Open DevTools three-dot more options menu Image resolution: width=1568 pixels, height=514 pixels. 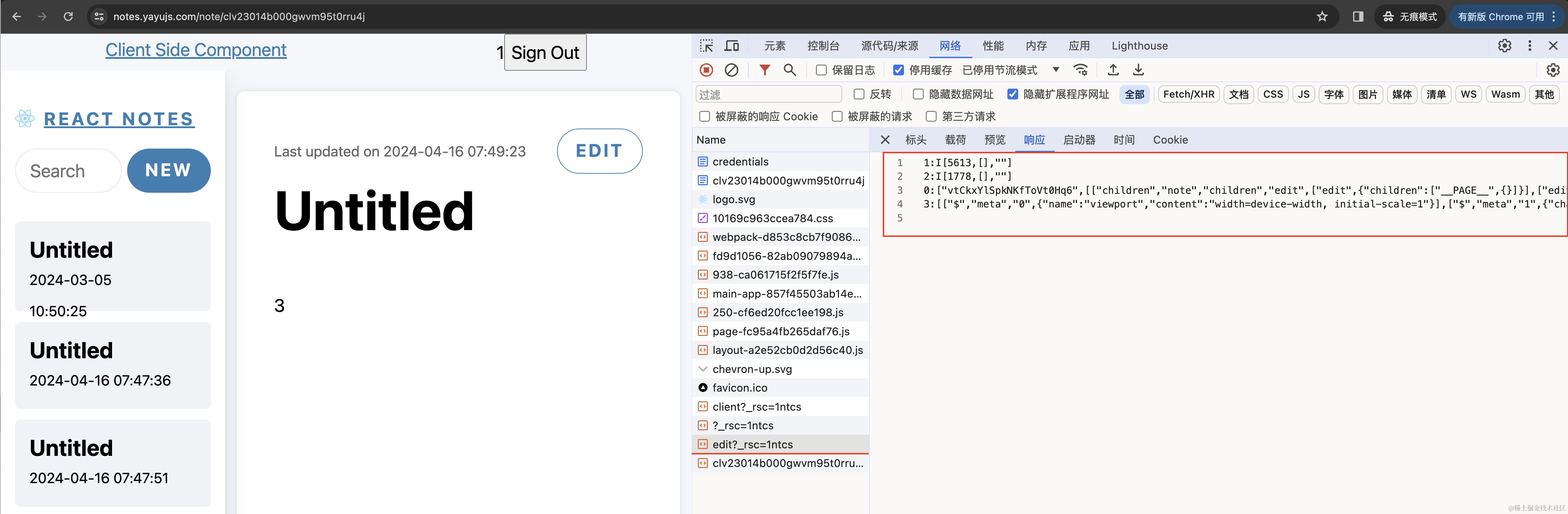coord(1529,46)
